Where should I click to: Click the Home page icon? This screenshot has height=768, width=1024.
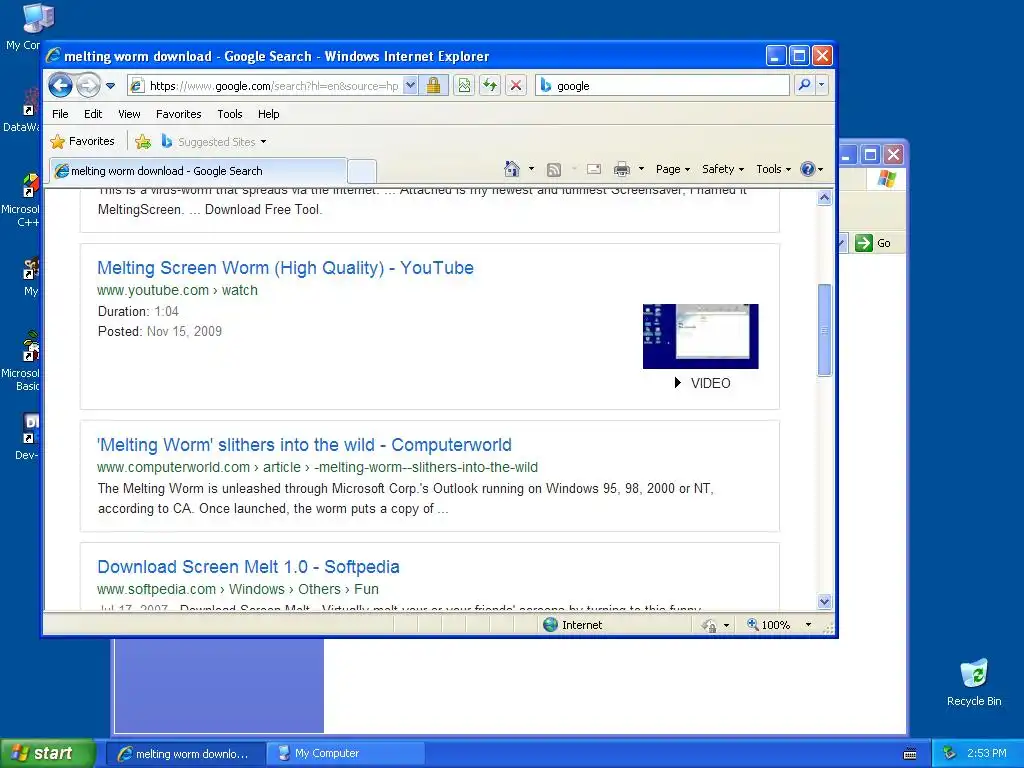click(x=512, y=169)
